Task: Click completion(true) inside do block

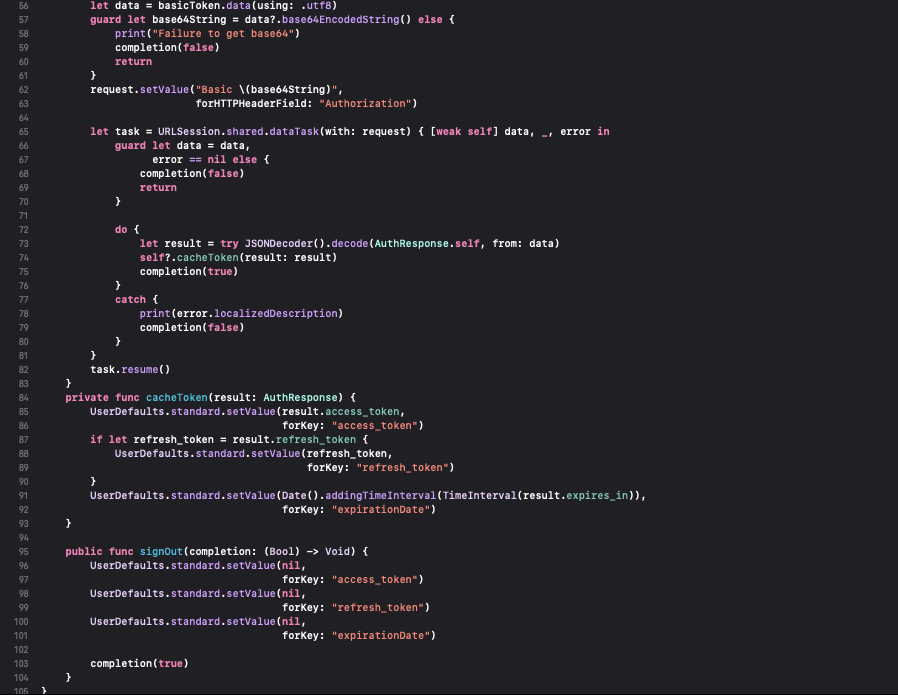Action: click(189, 272)
